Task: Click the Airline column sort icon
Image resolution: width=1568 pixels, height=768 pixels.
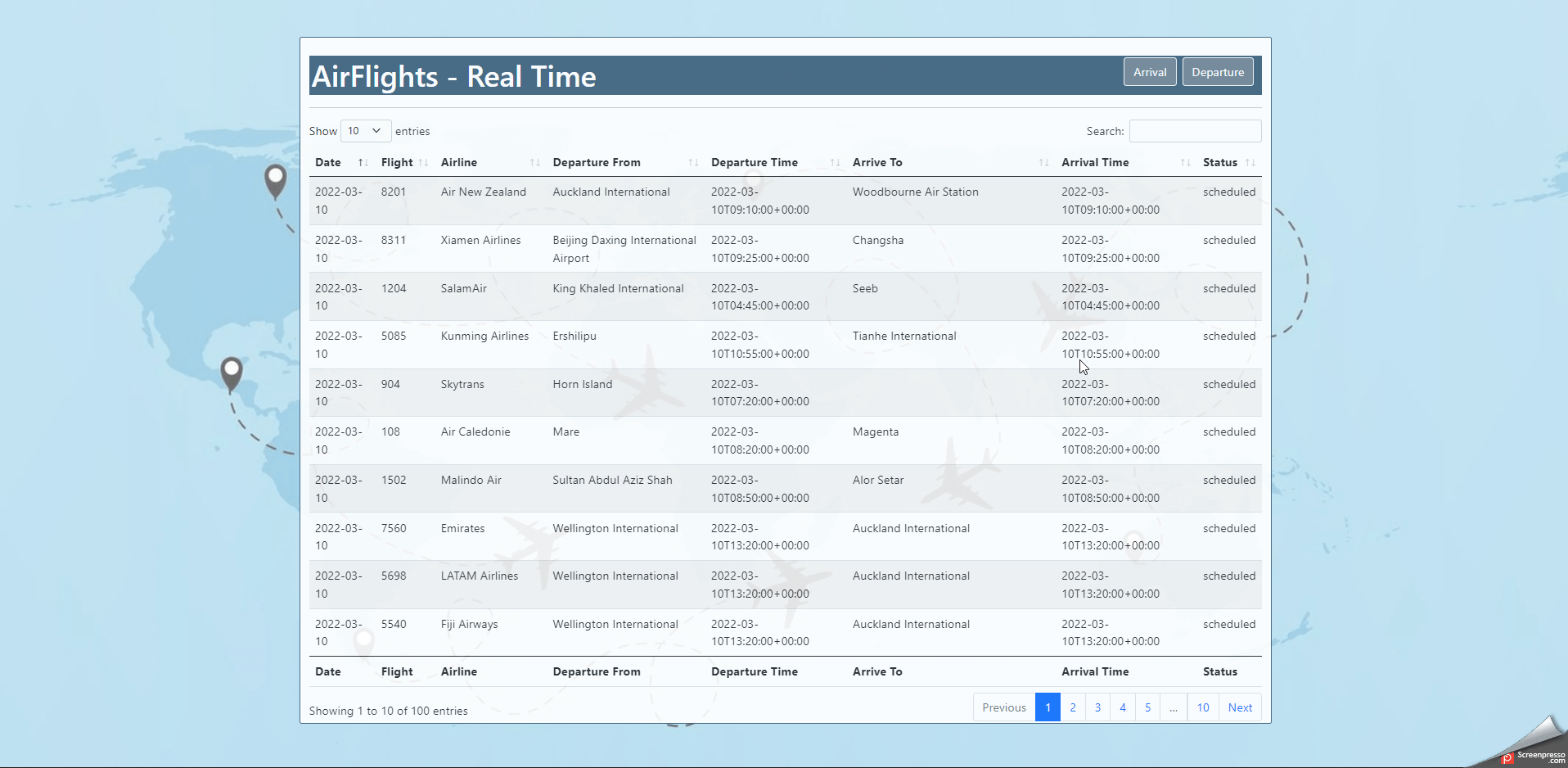Action: (x=534, y=163)
